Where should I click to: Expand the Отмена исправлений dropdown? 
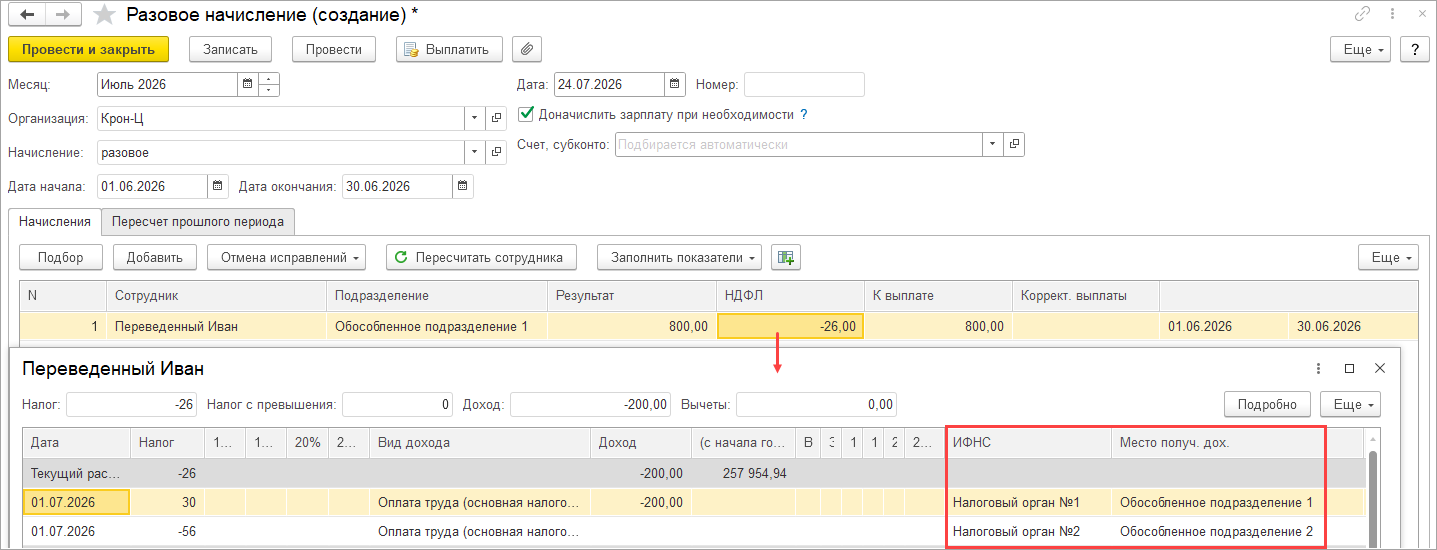tap(286, 258)
